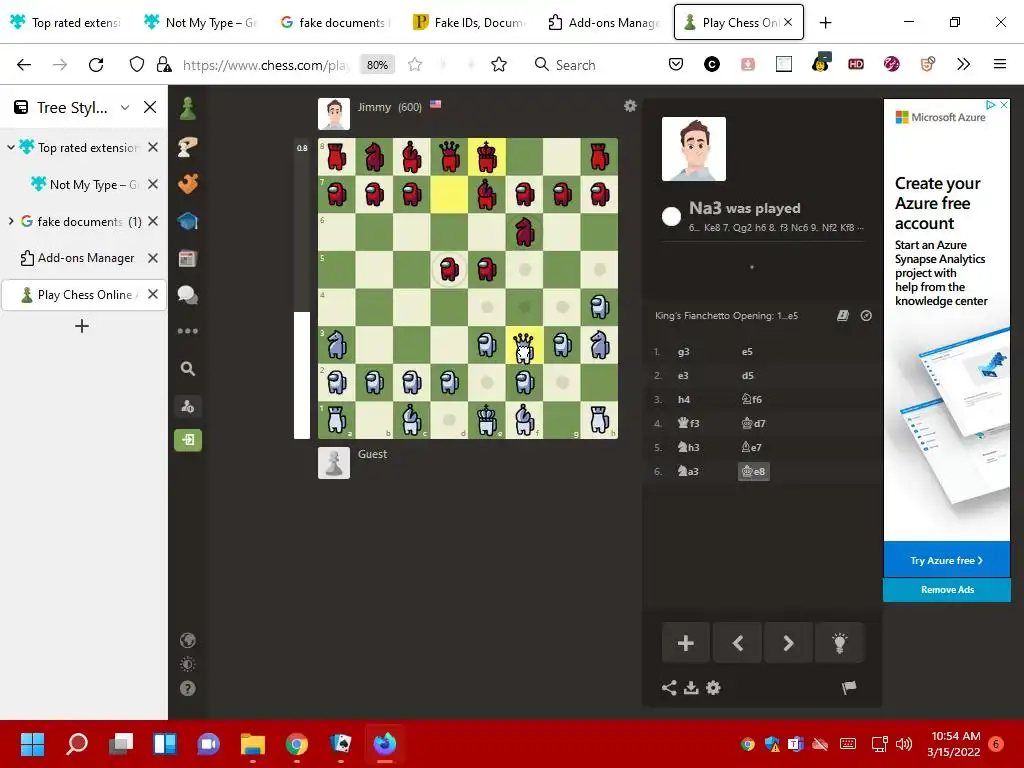The height and width of the screenshot is (768, 1024).
Task: Click the hint lightbulb button
Action: coord(839,643)
